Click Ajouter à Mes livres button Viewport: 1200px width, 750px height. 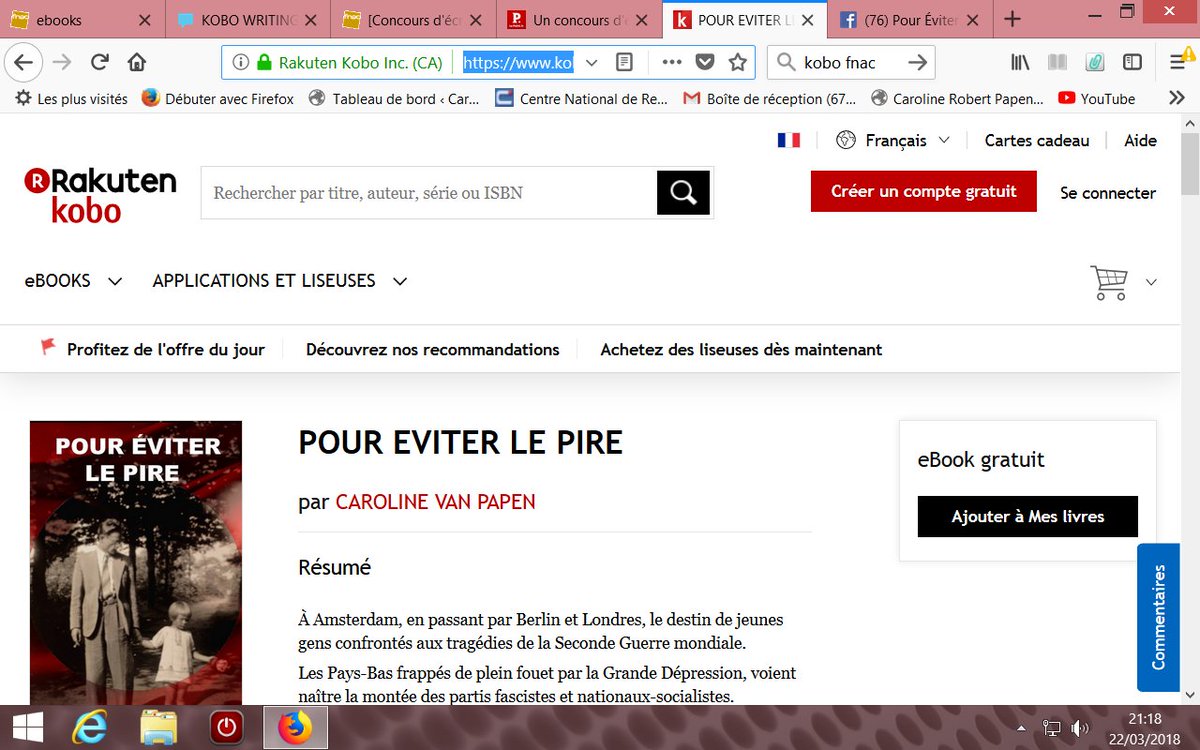click(x=1028, y=516)
